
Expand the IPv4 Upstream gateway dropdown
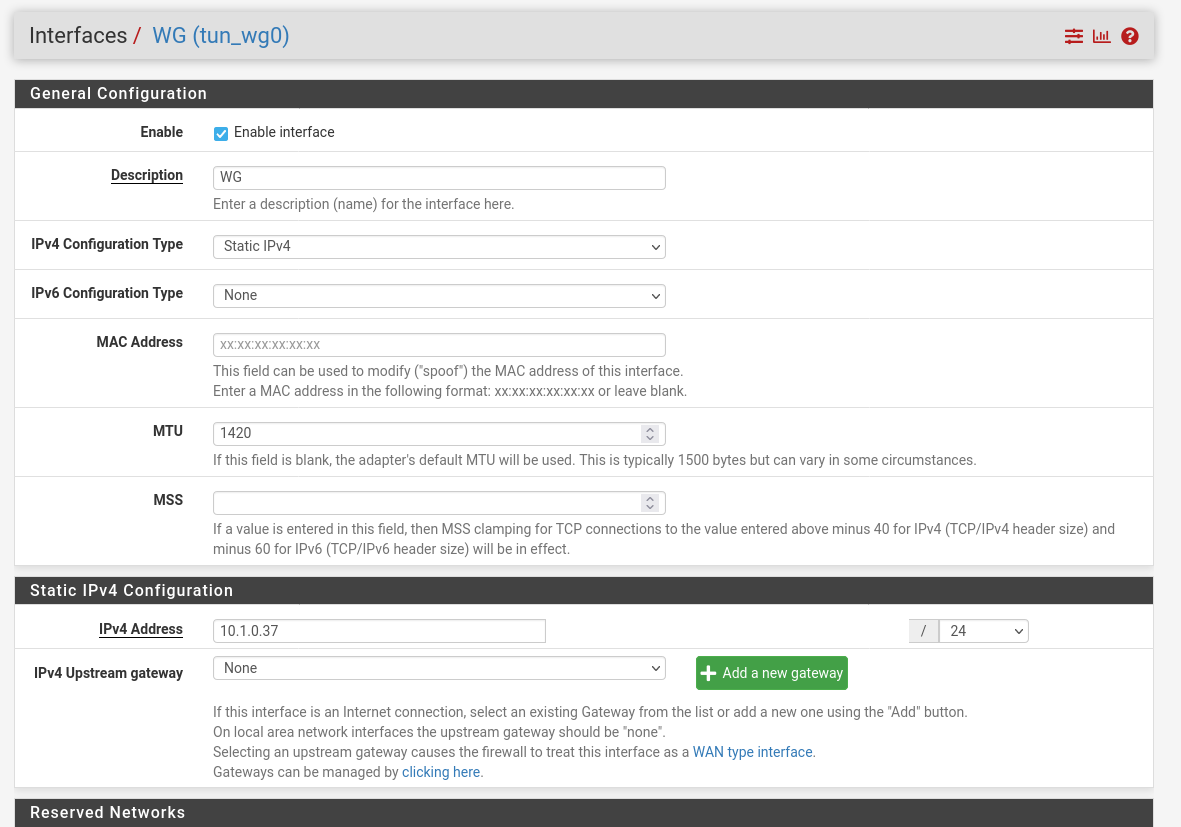point(439,668)
